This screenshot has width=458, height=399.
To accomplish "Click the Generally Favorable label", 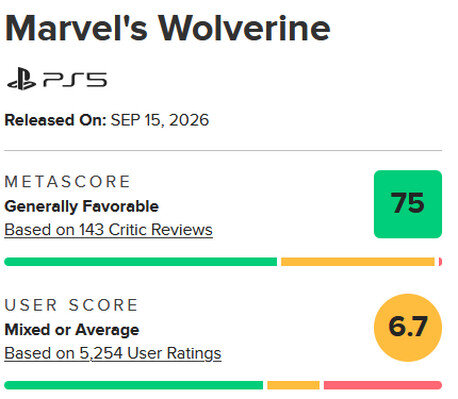I will [82, 206].
